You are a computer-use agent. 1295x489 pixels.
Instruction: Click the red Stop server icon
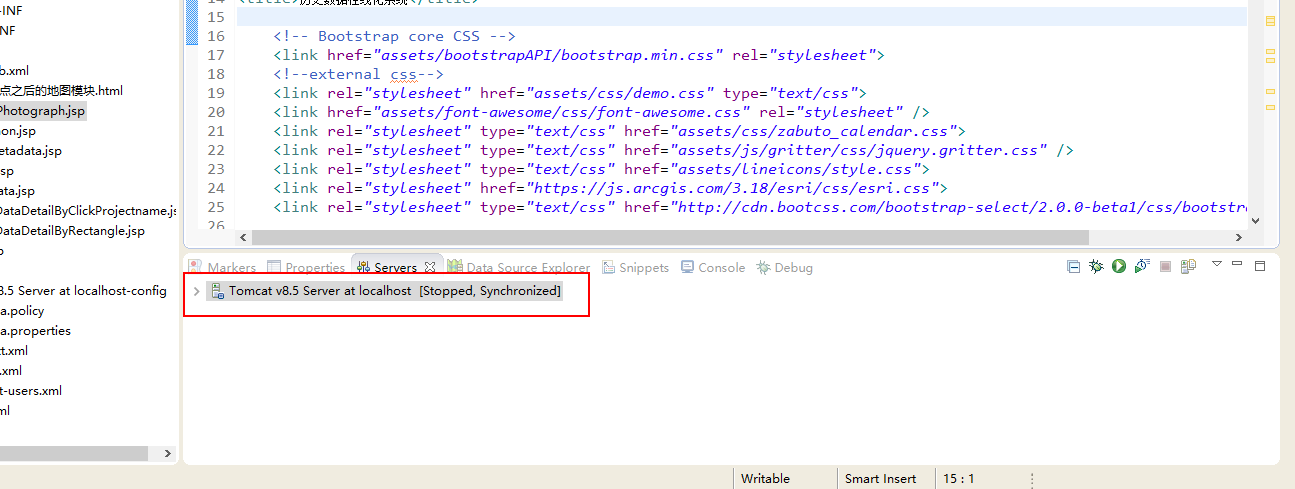point(1165,267)
